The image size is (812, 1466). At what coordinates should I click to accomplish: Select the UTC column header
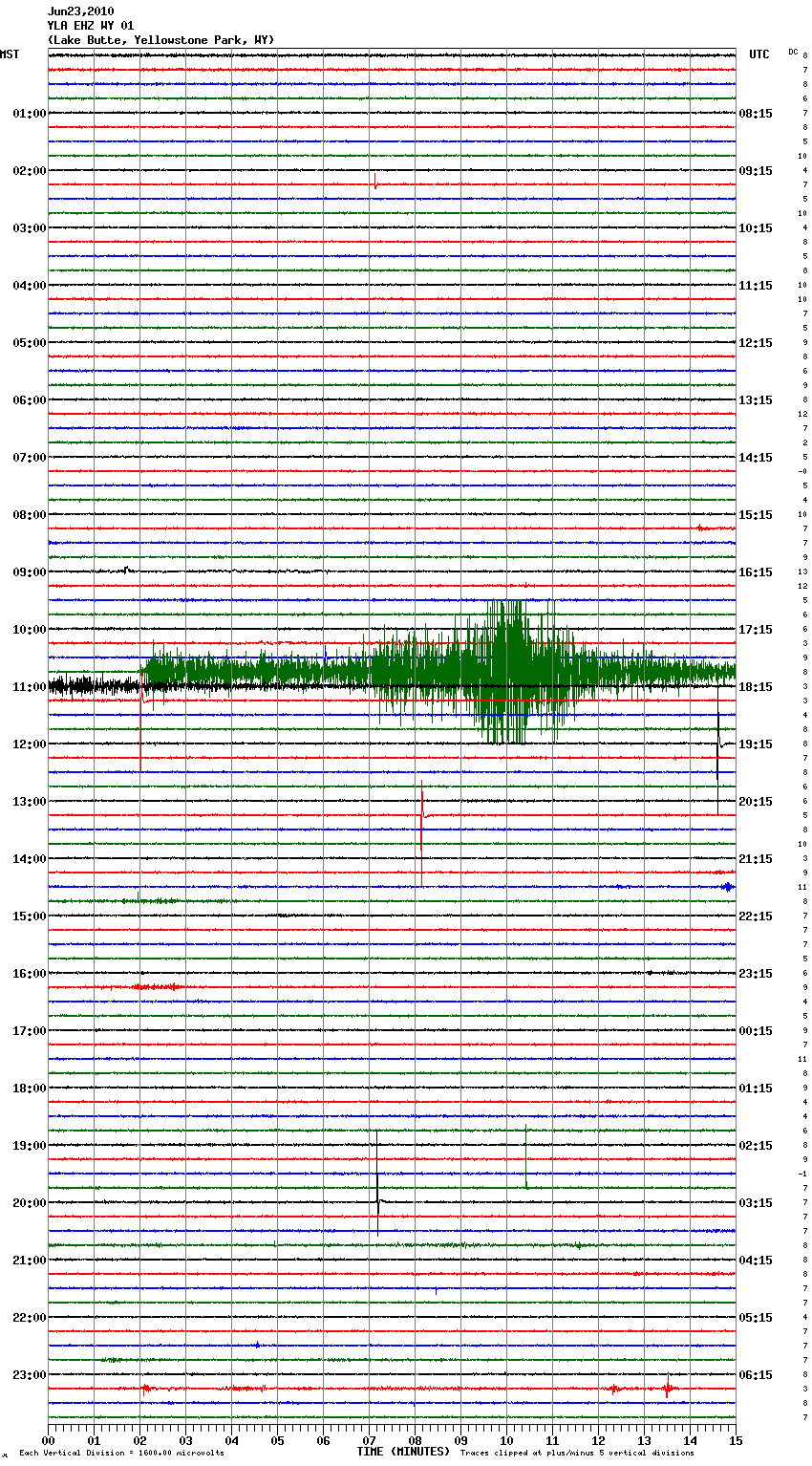(x=759, y=54)
